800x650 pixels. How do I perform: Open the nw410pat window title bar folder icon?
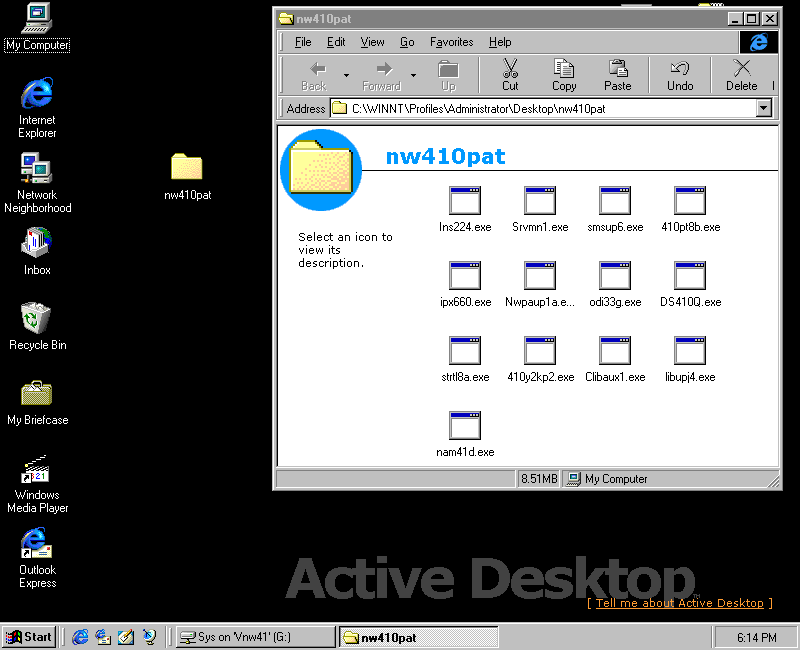point(286,19)
